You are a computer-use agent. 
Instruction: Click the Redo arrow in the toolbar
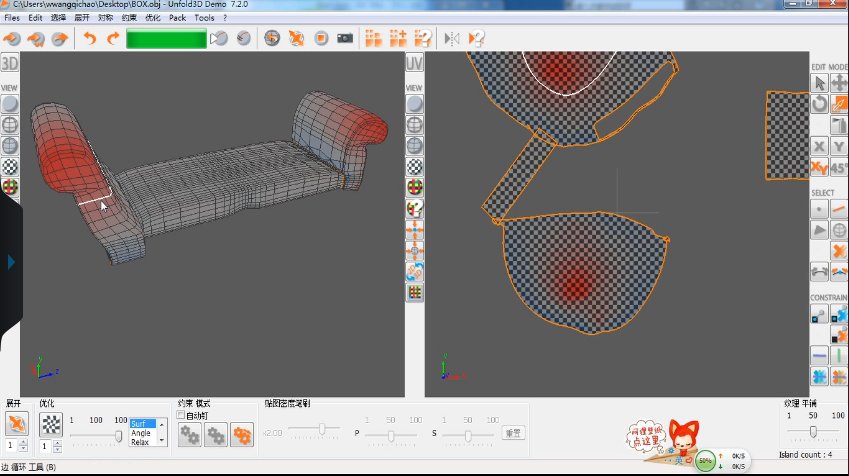click(x=113, y=39)
